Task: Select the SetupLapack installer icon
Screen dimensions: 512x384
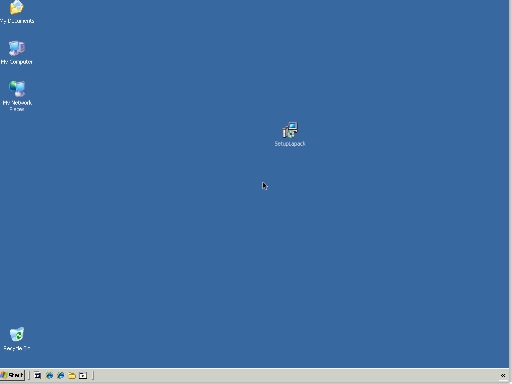Action: 290,130
